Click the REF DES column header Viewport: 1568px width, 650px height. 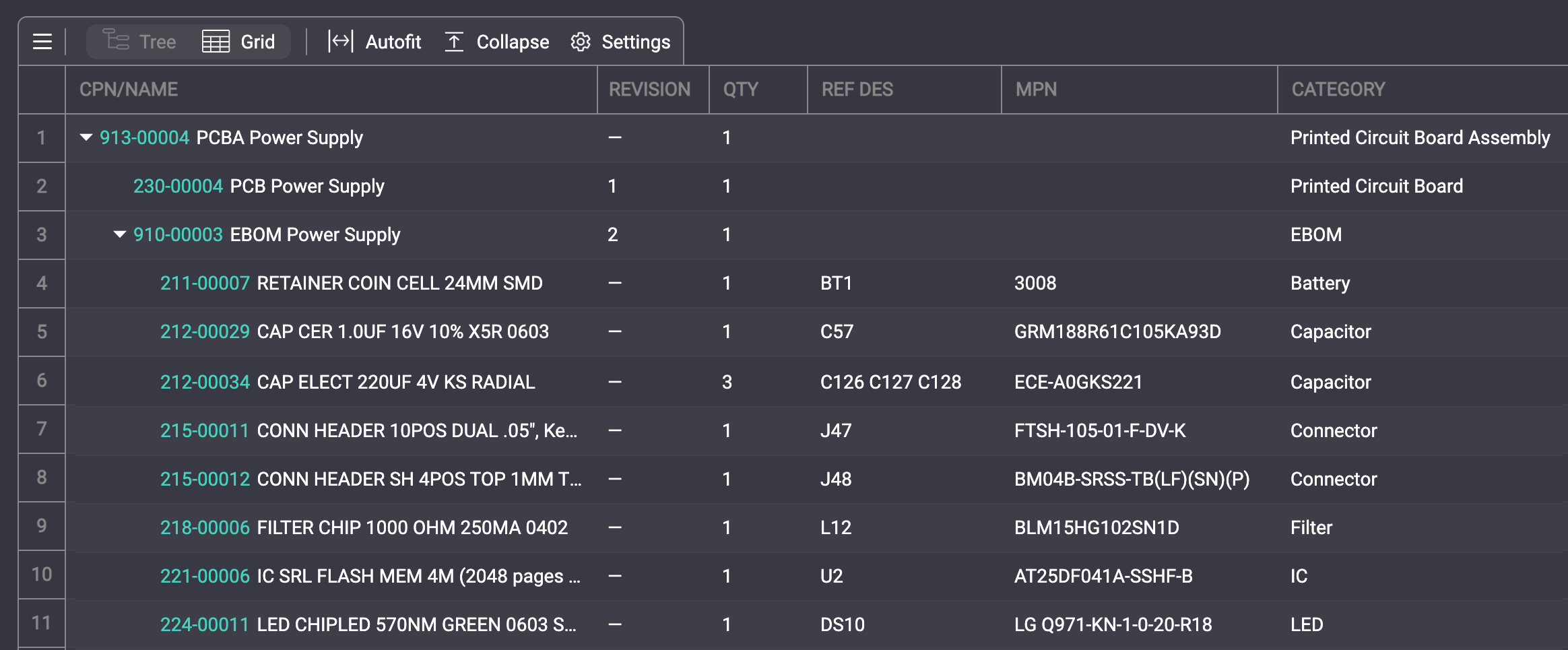pos(857,90)
